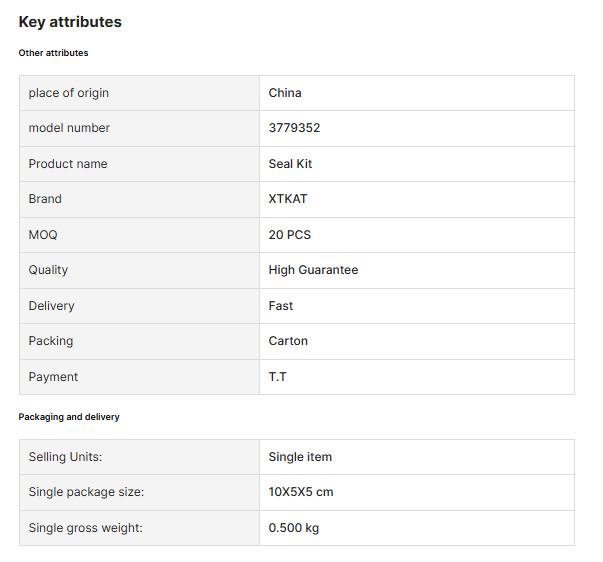603x562 pixels.
Task: Click the Fast delivery value
Action: pos(280,306)
